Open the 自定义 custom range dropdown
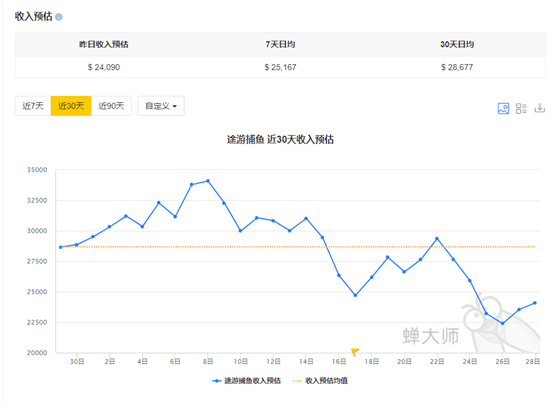Viewport: 558px width, 404px height. tap(161, 106)
